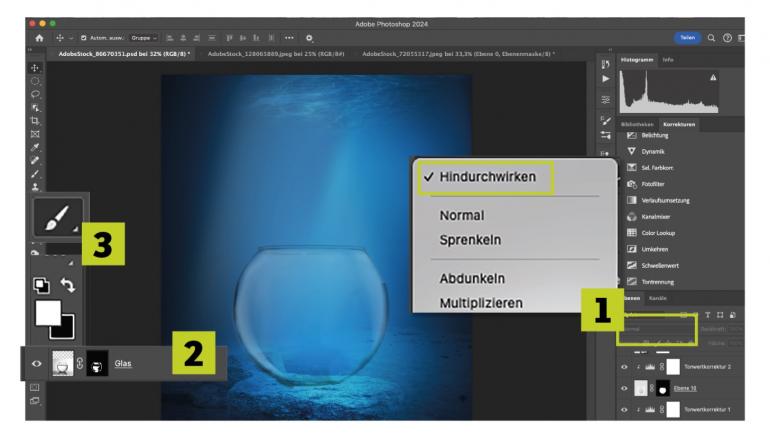
Task: Select the Ebene 10 black mask thumbnail
Action: (x=662, y=388)
